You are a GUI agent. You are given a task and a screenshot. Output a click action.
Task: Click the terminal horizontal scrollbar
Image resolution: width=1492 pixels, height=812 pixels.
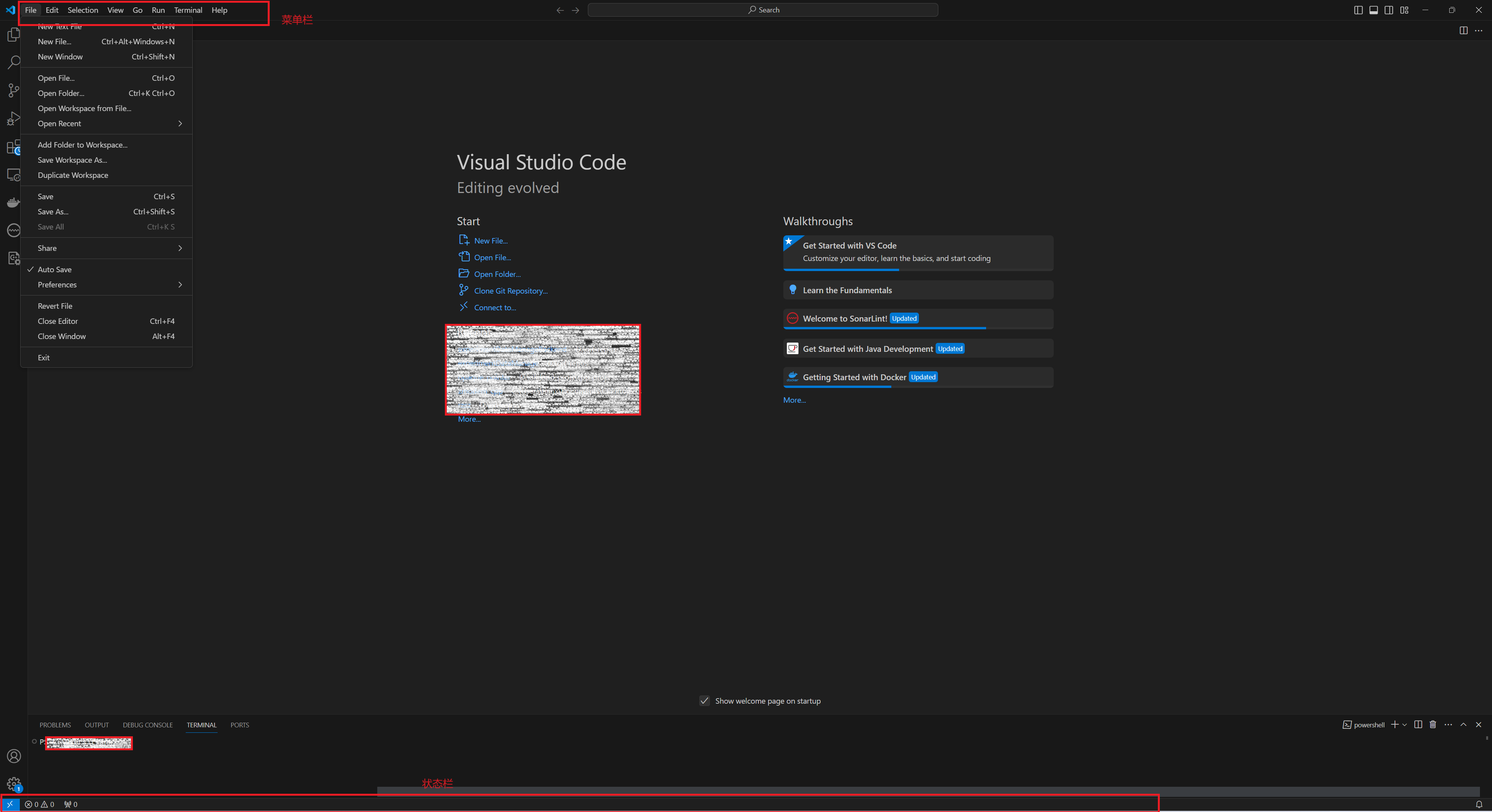928,791
